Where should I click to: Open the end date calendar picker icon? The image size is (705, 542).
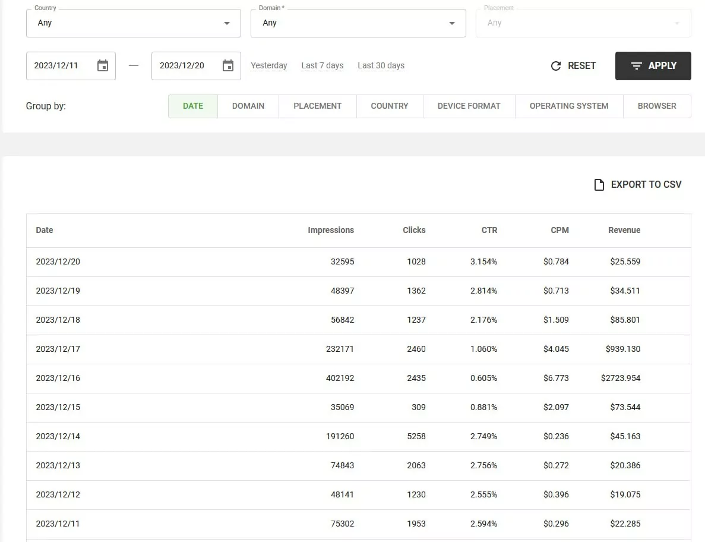[228, 66]
